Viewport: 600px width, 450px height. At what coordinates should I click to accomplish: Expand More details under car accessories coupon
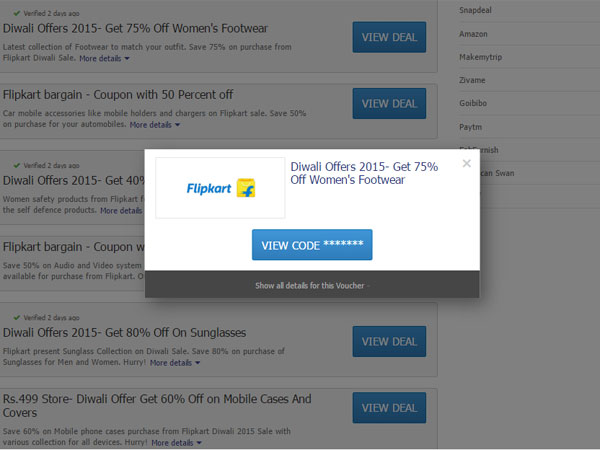[x=155, y=125]
